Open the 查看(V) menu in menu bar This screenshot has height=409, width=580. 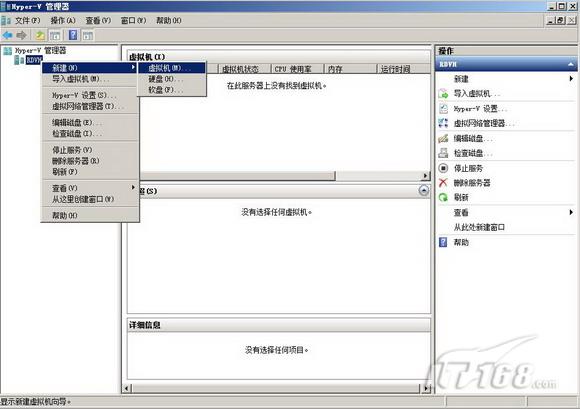98,20
